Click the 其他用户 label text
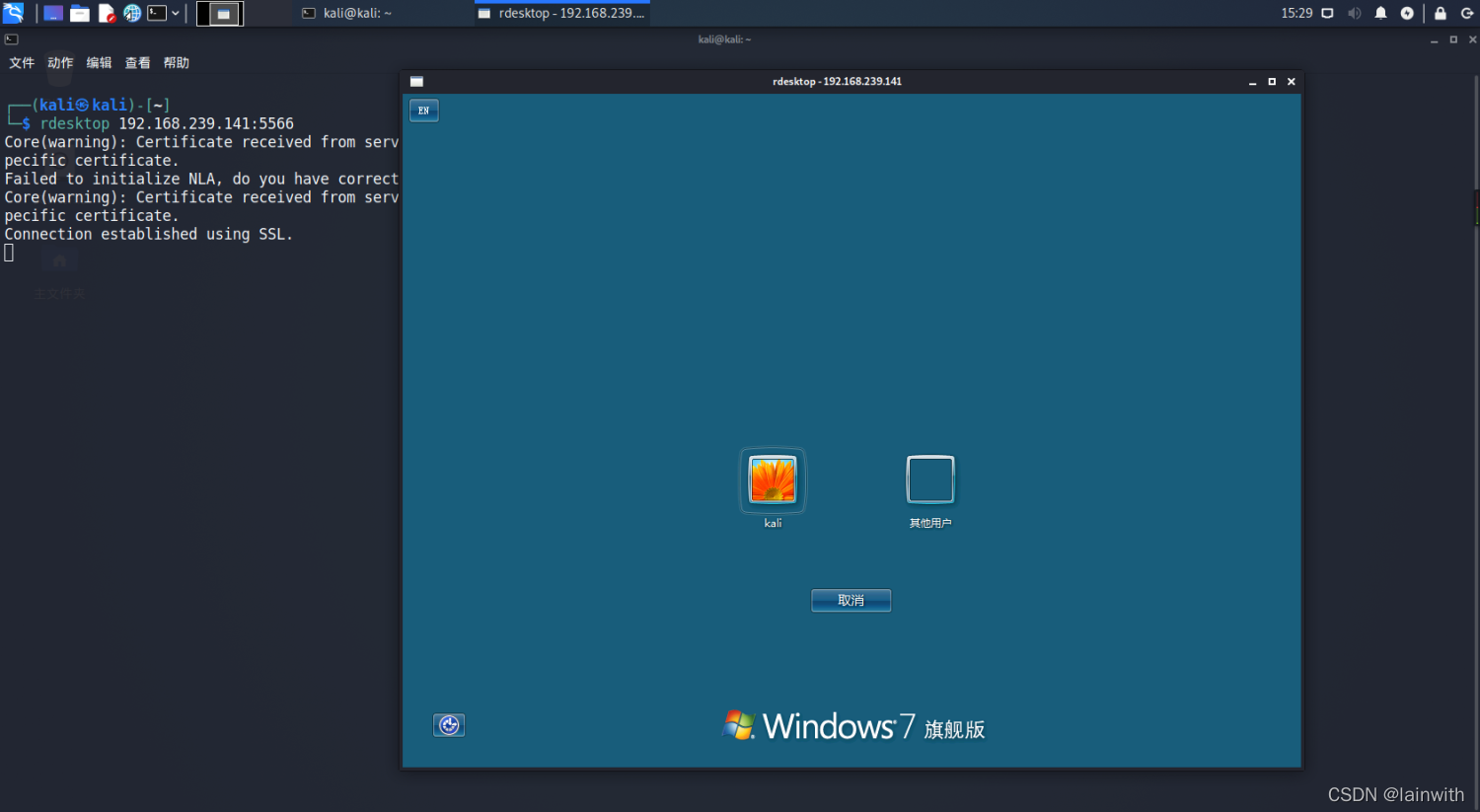Viewport: 1480px width, 812px height. click(930, 523)
